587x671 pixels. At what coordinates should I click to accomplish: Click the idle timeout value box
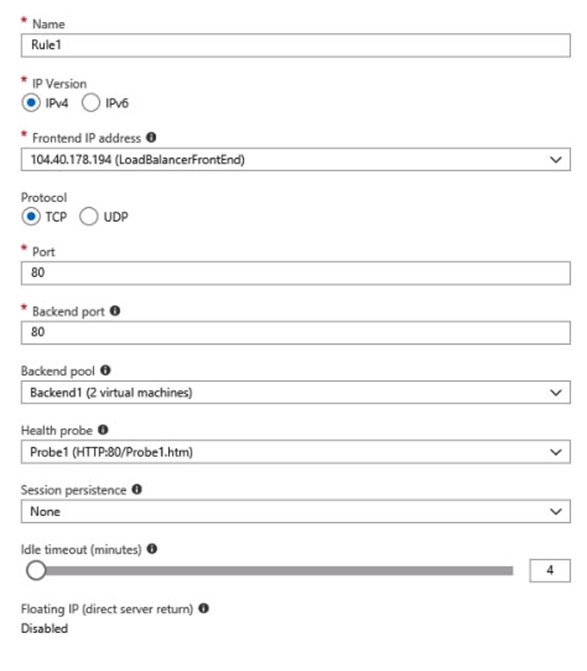pyautogui.click(x=550, y=570)
